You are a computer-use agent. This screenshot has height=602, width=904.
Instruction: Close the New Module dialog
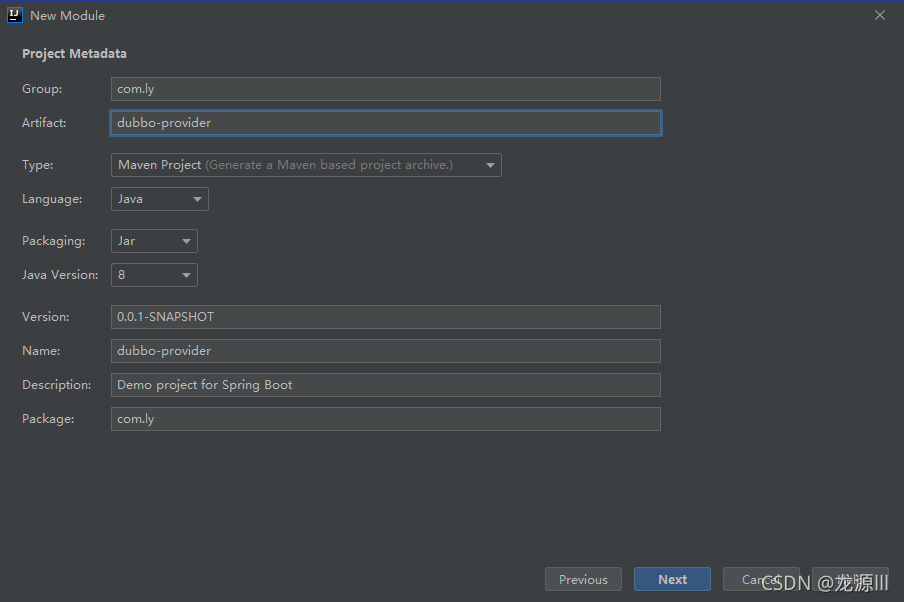click(879, 16)
